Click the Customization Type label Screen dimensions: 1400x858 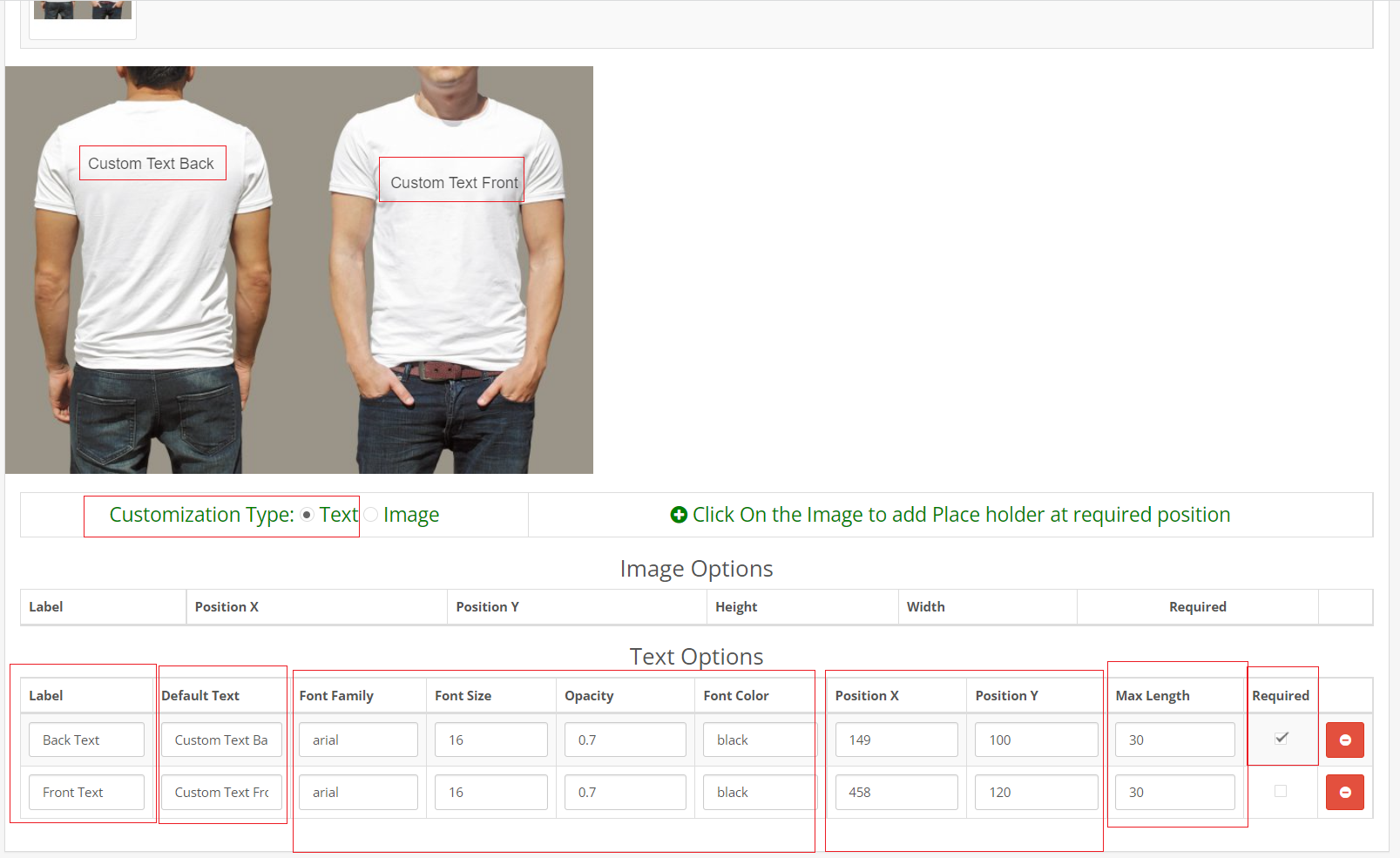point(201,515)
